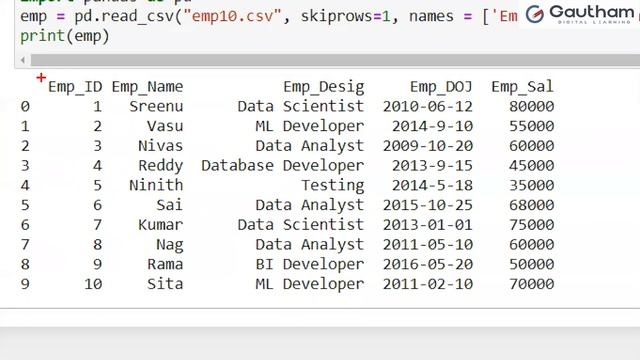
Task: Click Sreenu's Data Scientist designation
Action: [x=301, y=106]
